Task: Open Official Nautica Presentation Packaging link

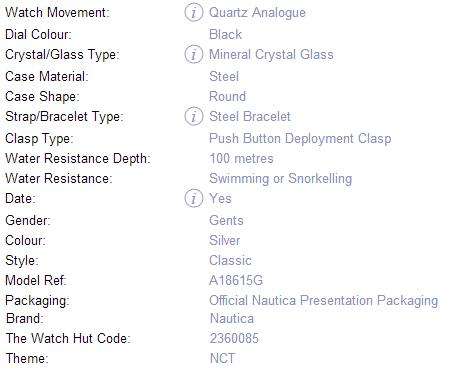Action: click(324, 301)
